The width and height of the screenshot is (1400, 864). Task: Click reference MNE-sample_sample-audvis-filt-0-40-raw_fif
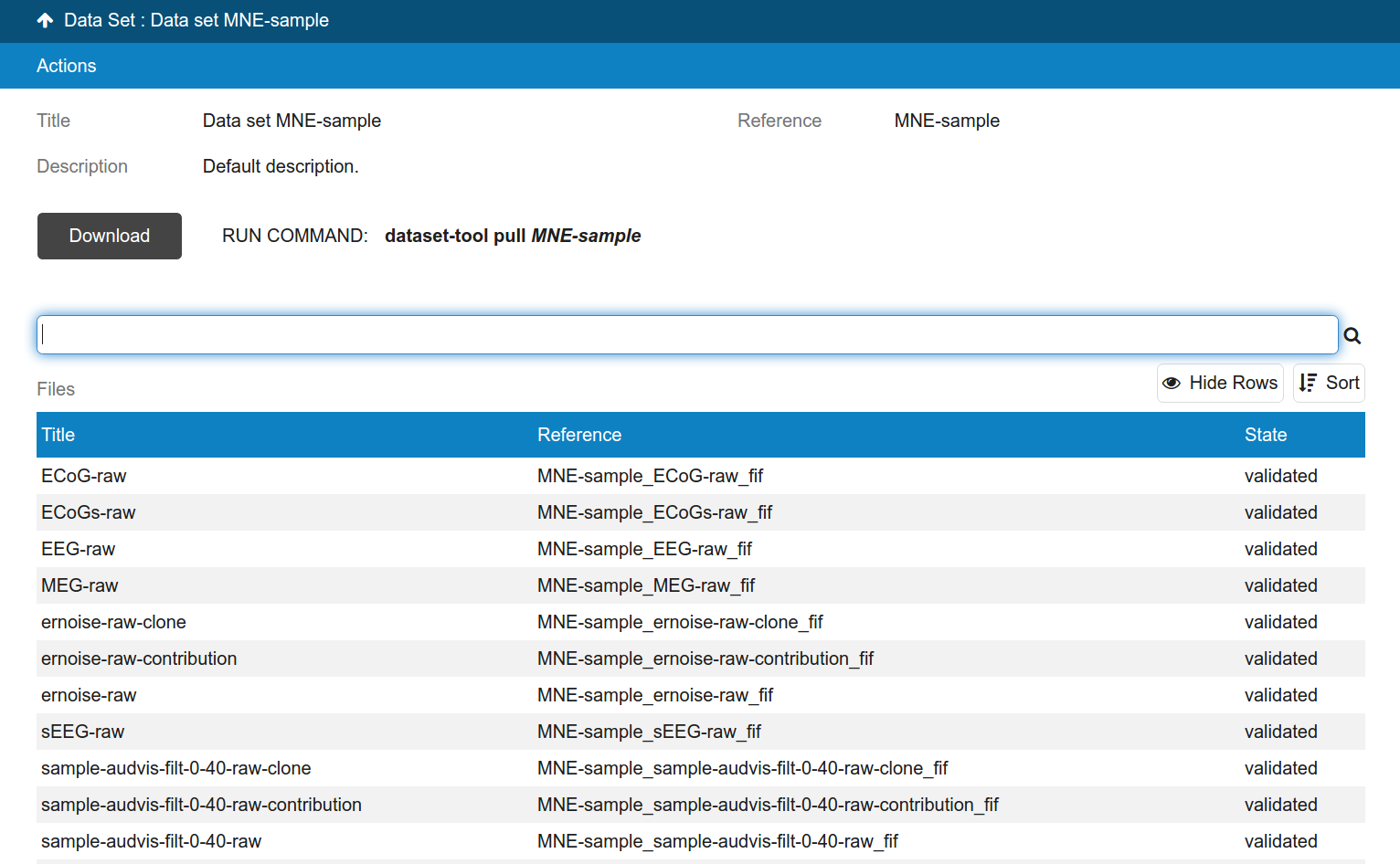(x=718, y=841)
